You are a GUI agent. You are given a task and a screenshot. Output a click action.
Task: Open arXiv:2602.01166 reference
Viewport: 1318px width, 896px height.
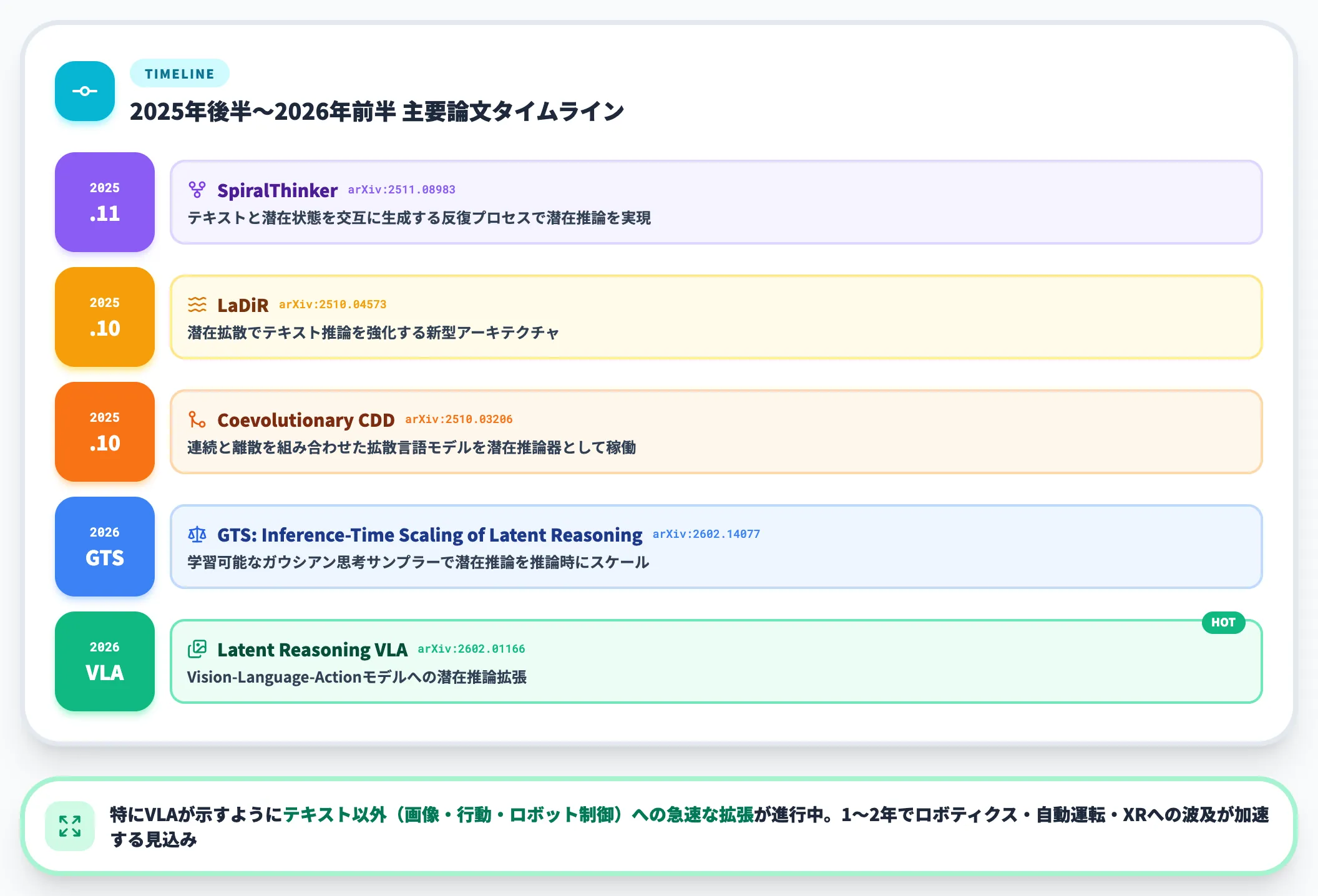(x=471, y=649)
